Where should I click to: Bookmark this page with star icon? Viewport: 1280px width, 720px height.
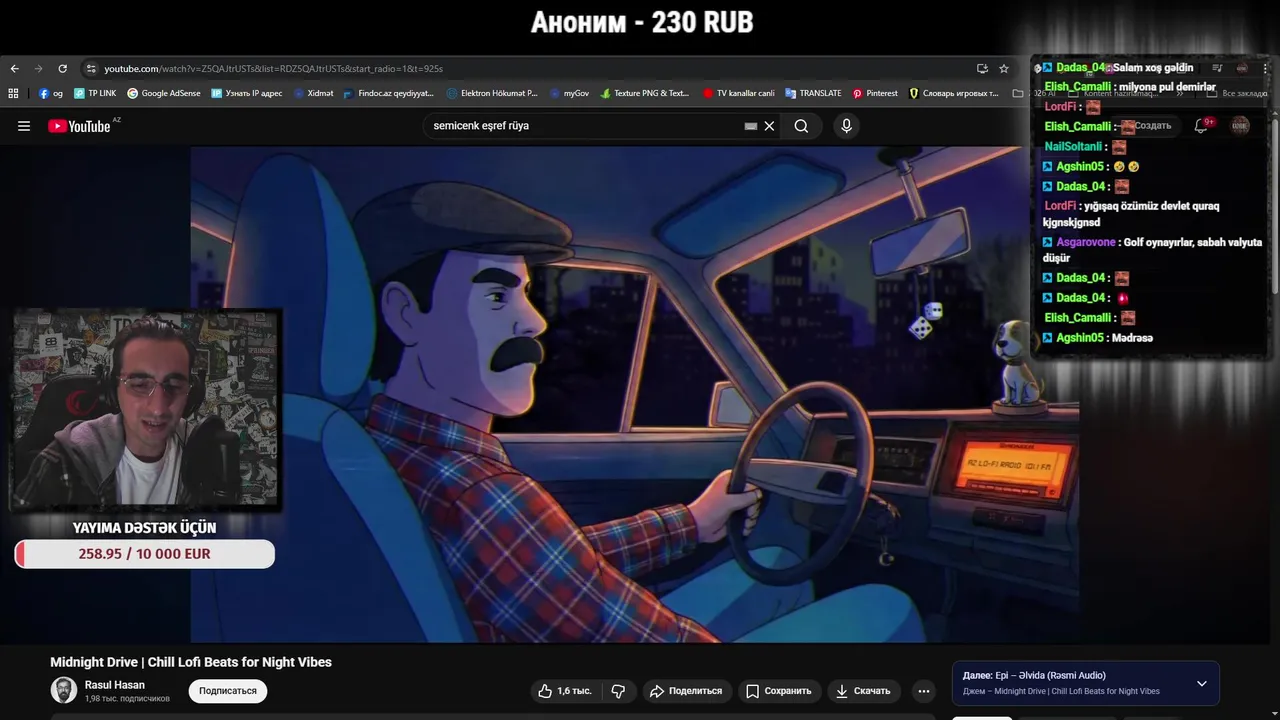click(x=1004, y=69)
